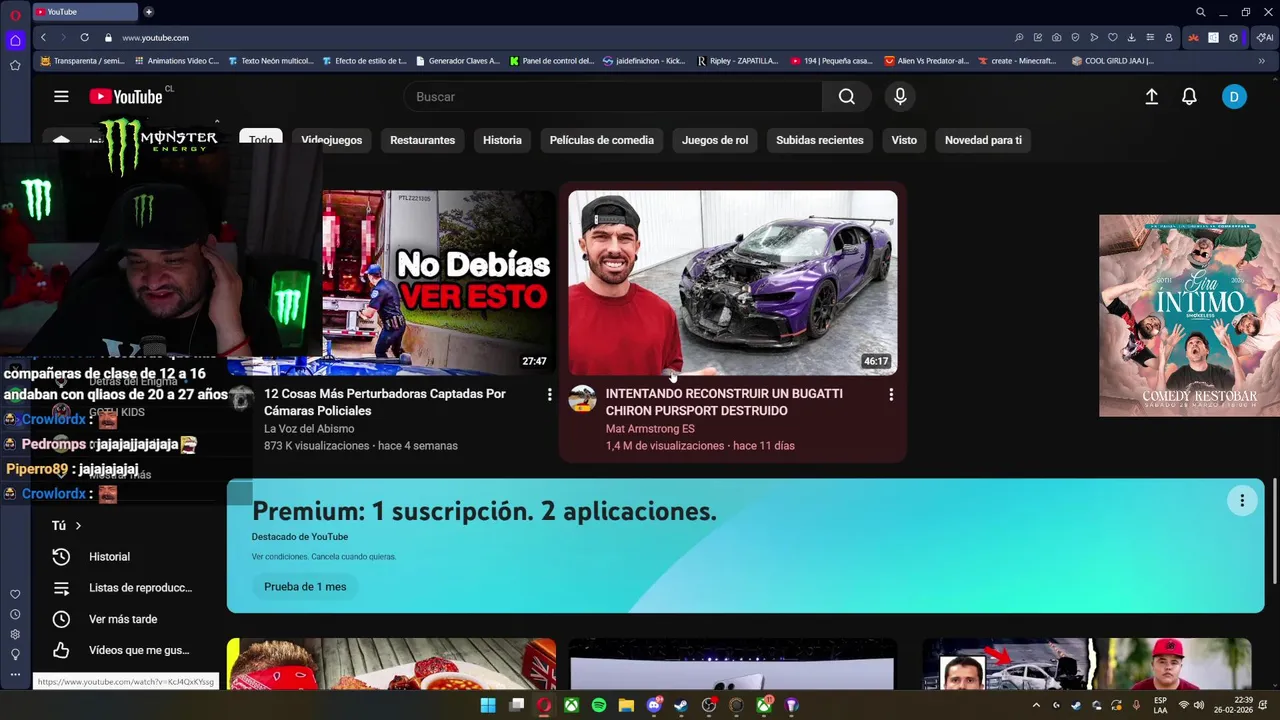Open the account avatar with letter D
1280x720 pixels.
(1234, 96)
